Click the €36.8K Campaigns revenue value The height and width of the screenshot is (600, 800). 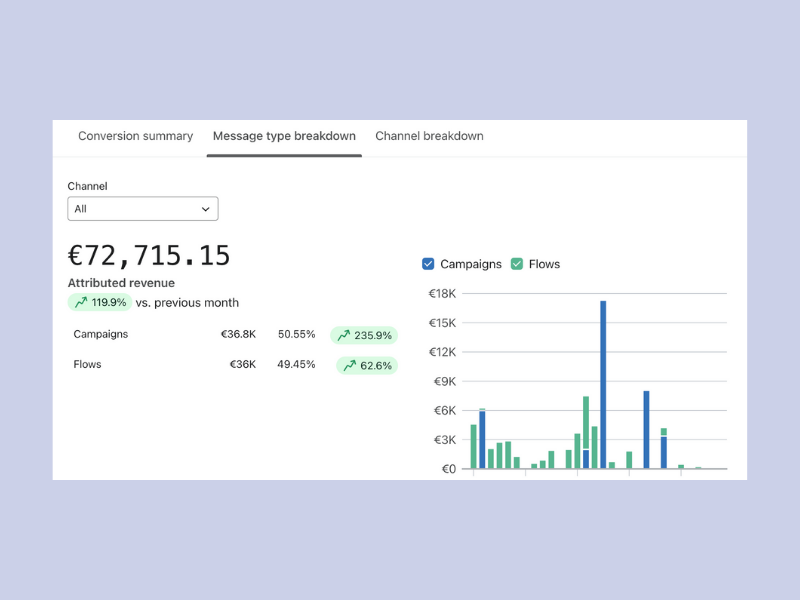(x=238, y=335)
